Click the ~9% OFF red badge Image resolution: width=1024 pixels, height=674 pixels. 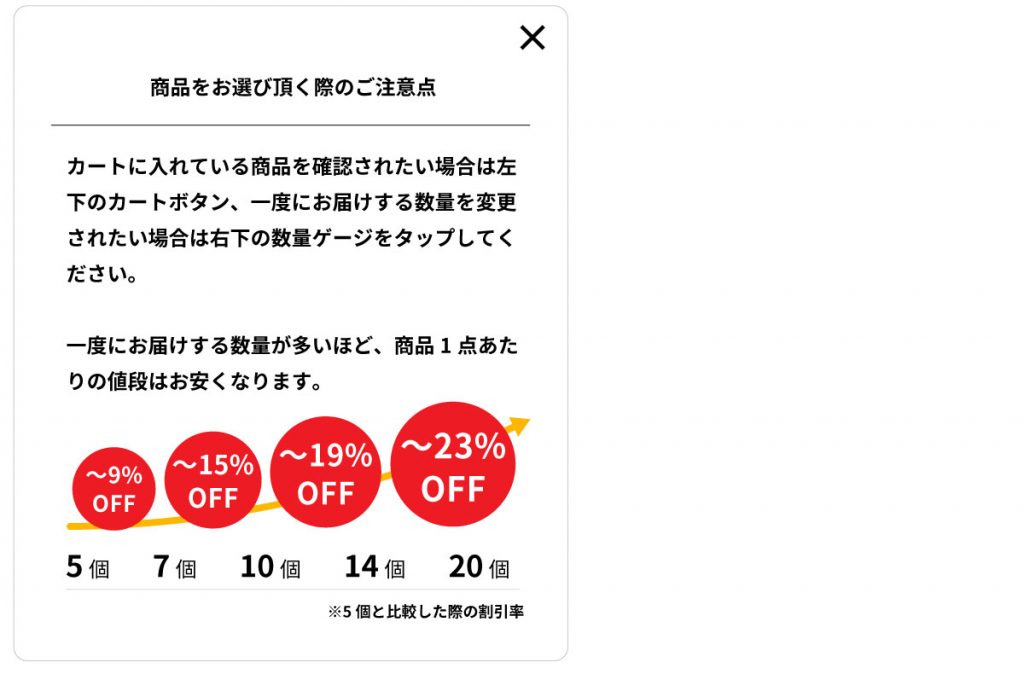point(113,489)
